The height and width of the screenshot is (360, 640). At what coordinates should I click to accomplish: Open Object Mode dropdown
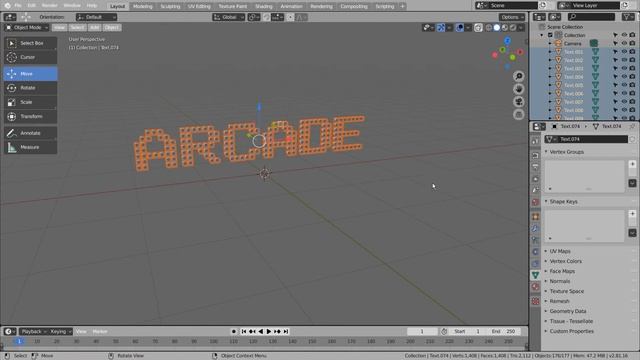coord(27,28)
